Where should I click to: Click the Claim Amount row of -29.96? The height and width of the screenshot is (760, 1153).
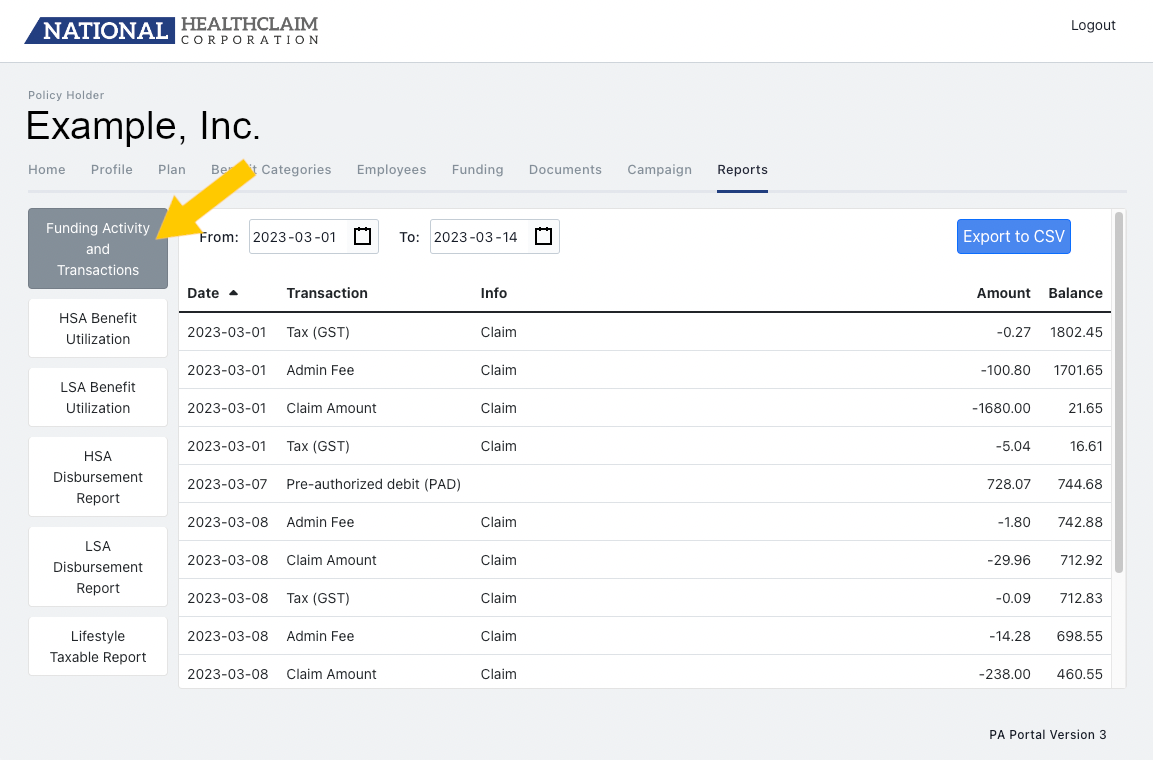click(645, 560)
